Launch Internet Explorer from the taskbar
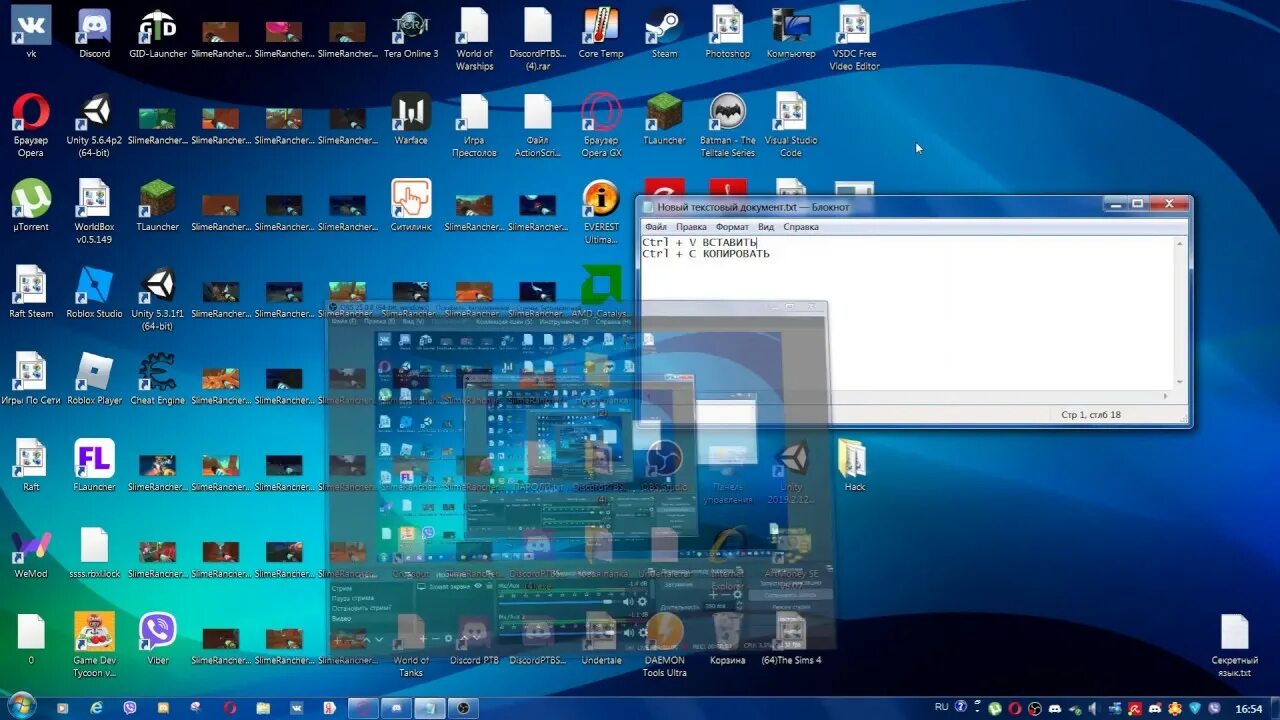The image size is (1280, 720). coord(96,707)
